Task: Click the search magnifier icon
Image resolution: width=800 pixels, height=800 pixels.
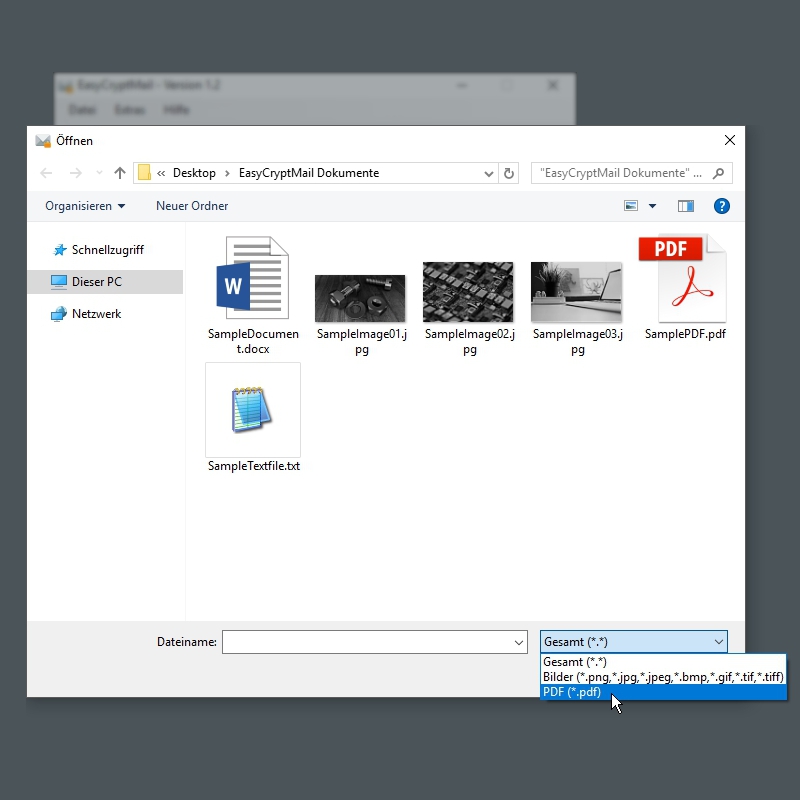Action: pos(719,173)
